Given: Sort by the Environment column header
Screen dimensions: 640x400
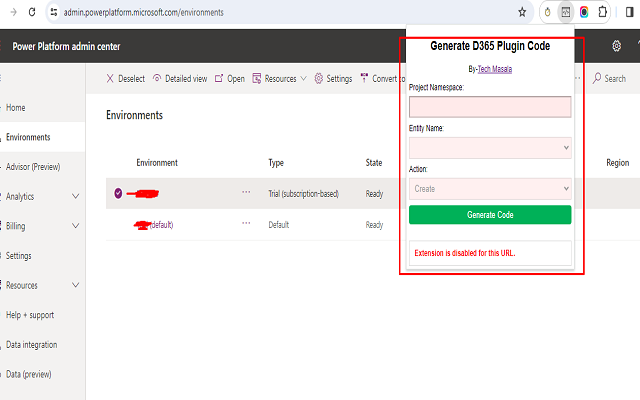Looking at the screenshot, I should coord(157,163).
